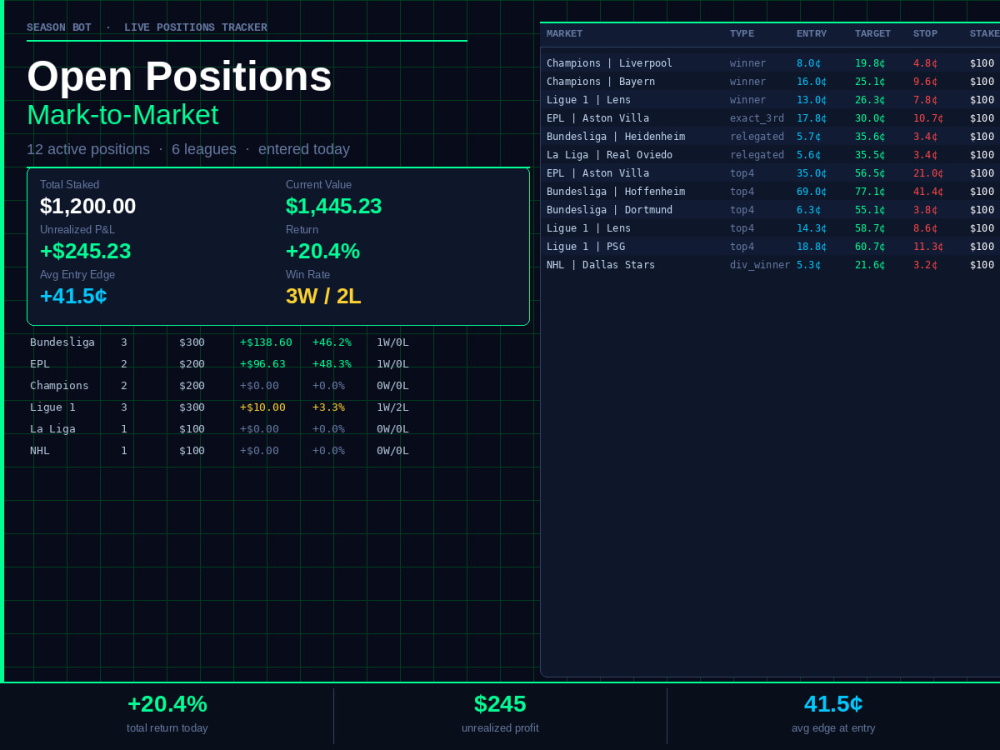Click the div_winner type for Dallas Stars
The image size is (1000, 750).
[760, 265]
